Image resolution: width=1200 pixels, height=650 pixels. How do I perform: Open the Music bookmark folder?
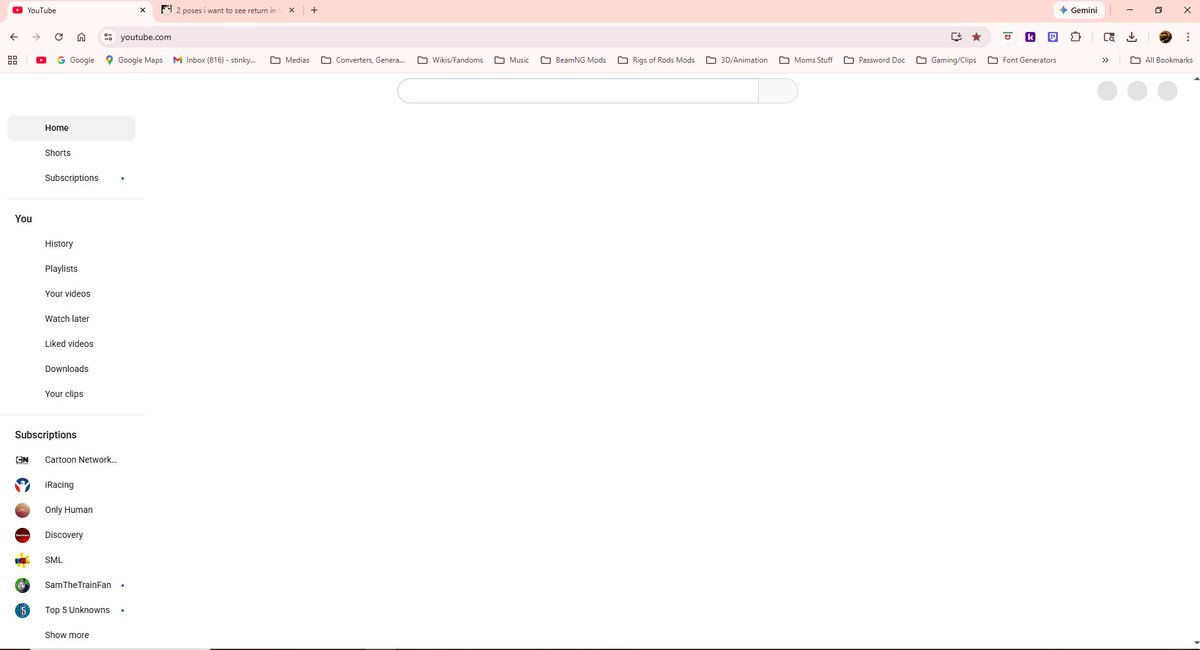click(512, 60)
